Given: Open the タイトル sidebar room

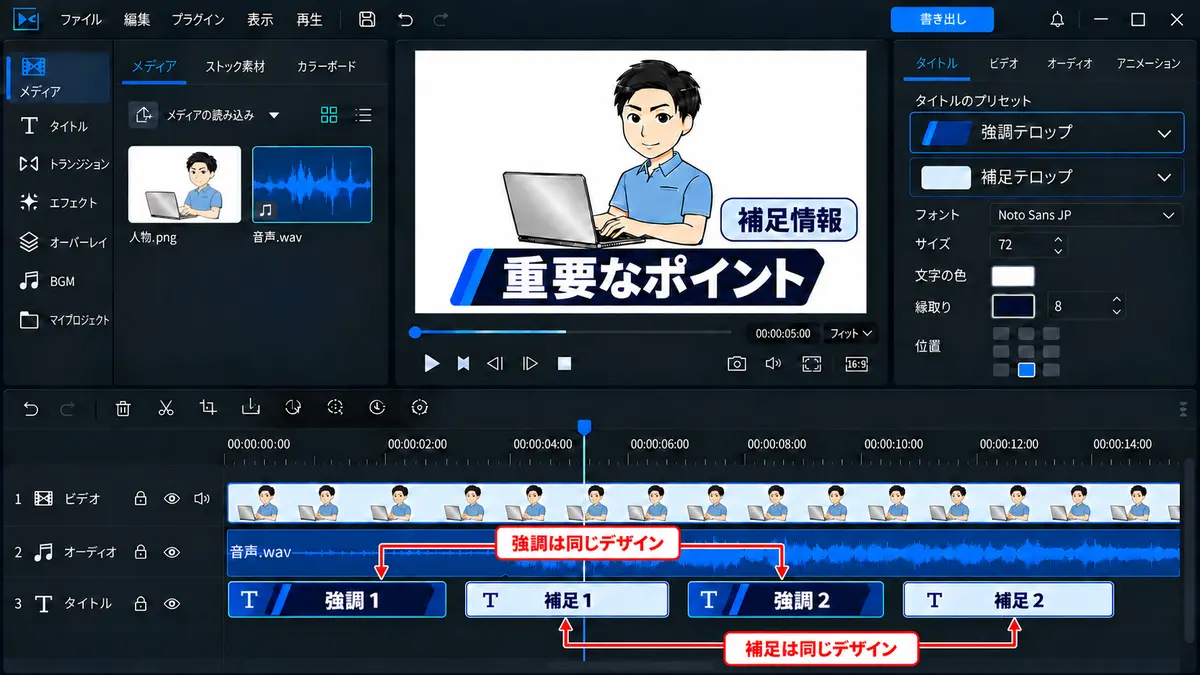Looking at the screenshot, I should click(57, 127).
